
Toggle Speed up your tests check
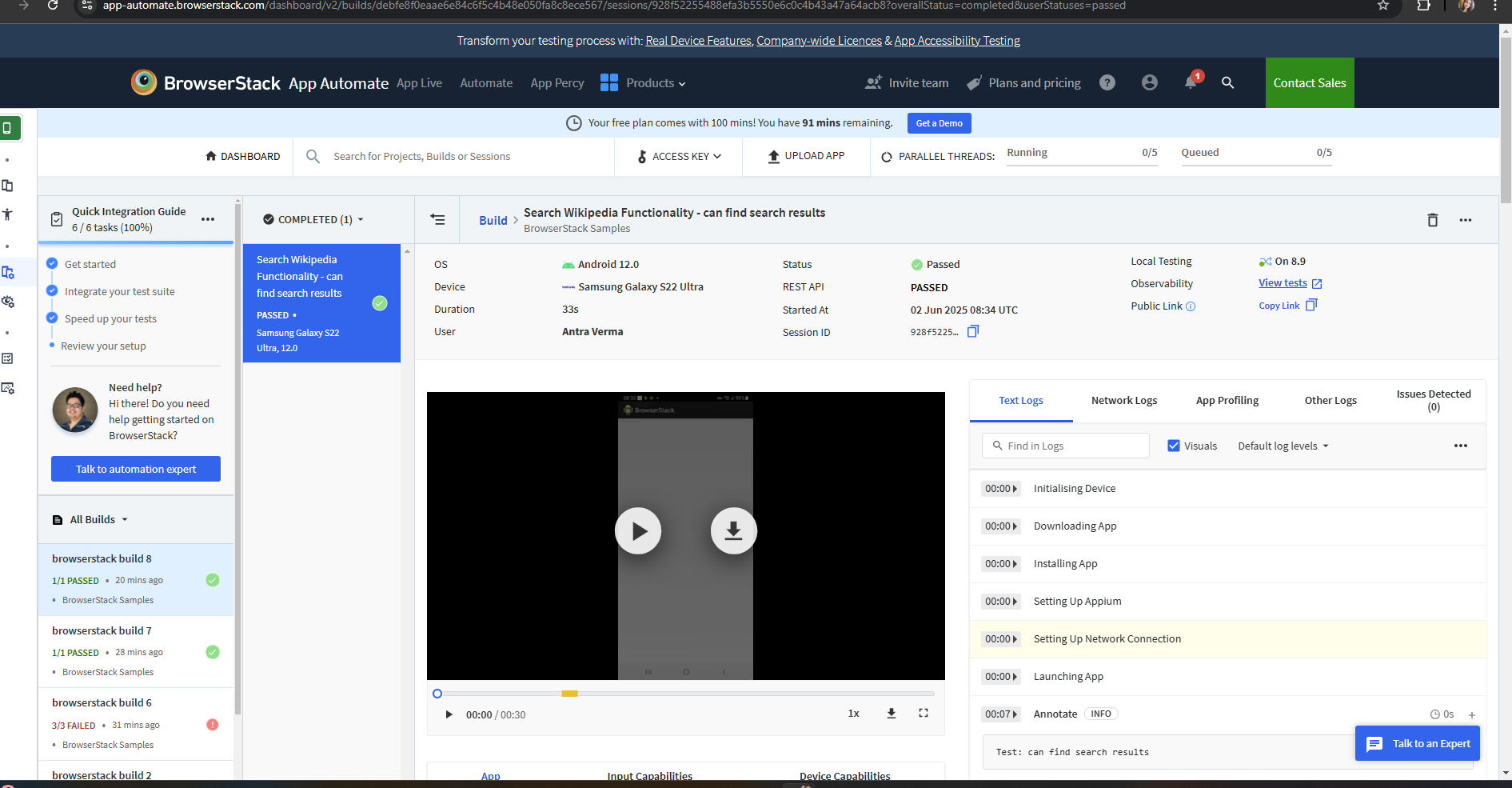point(52,318)
